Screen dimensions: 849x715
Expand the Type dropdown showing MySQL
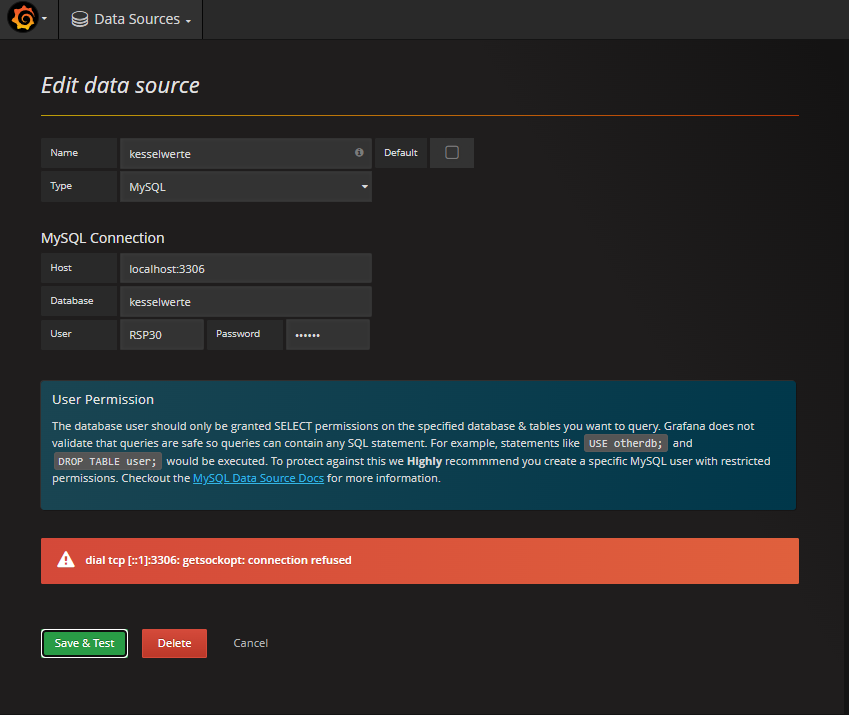coord(245,187)
